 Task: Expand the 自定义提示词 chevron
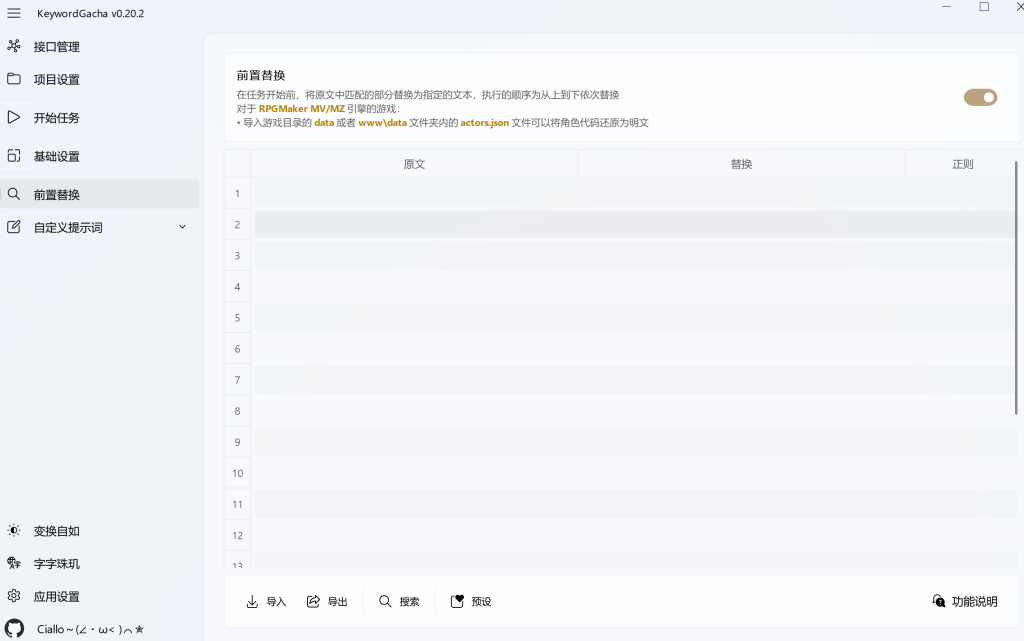[x=182, y=227]
